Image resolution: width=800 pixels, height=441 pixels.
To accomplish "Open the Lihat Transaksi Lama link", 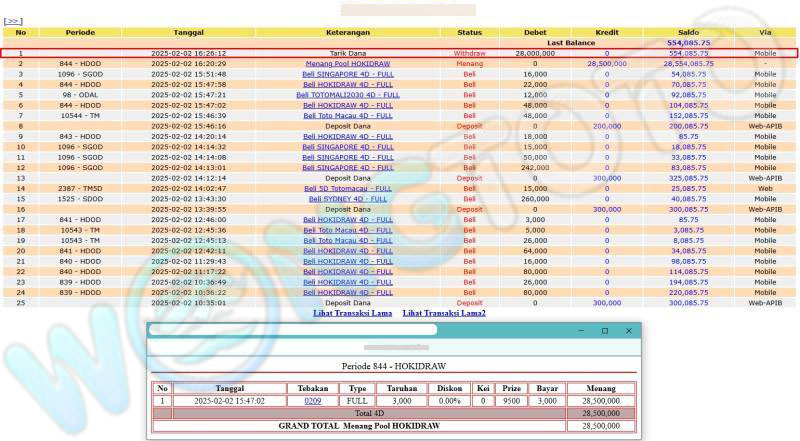I will (x=352, y=313).
